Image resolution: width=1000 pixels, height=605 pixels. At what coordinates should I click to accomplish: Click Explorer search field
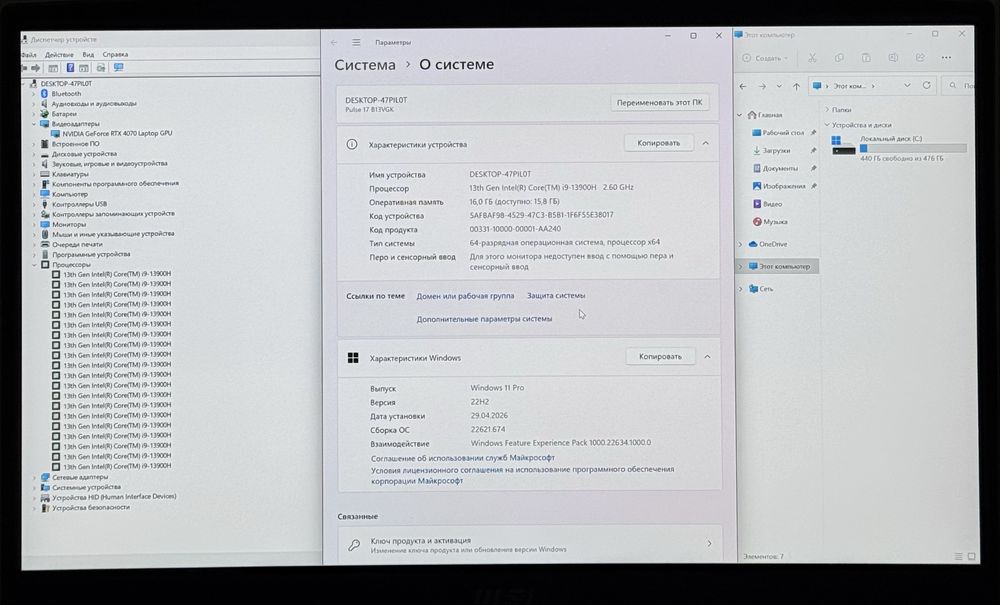(960, 85)
